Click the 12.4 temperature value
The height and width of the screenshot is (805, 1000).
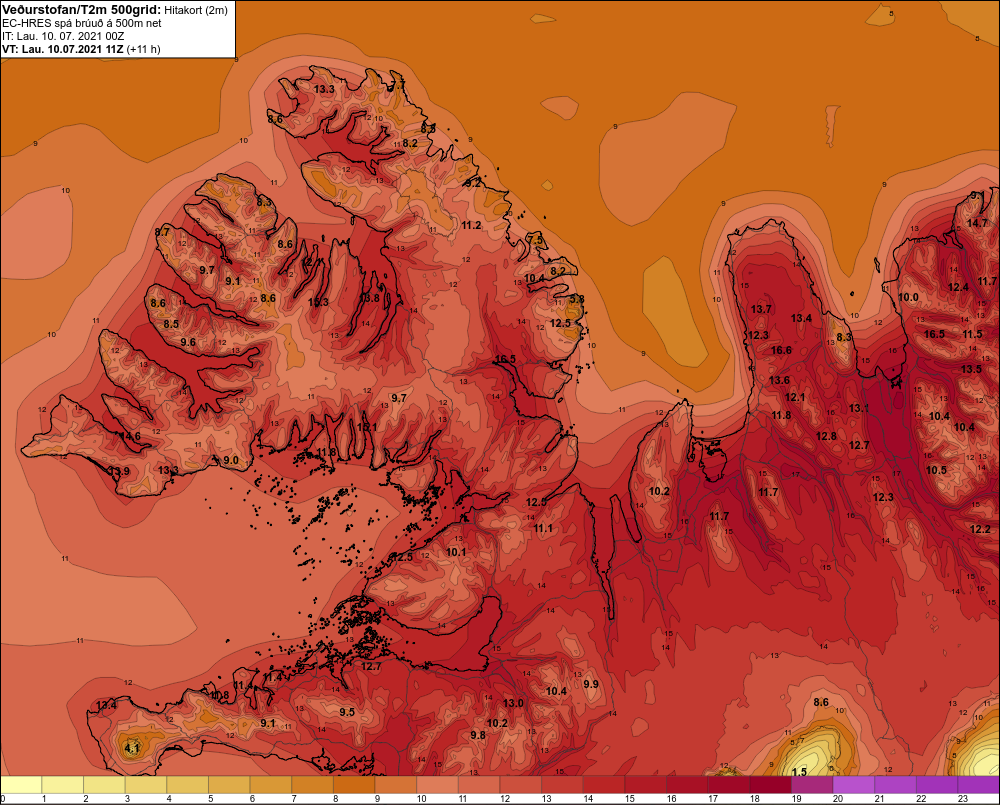pyautogui.click(x=958, y=288)
